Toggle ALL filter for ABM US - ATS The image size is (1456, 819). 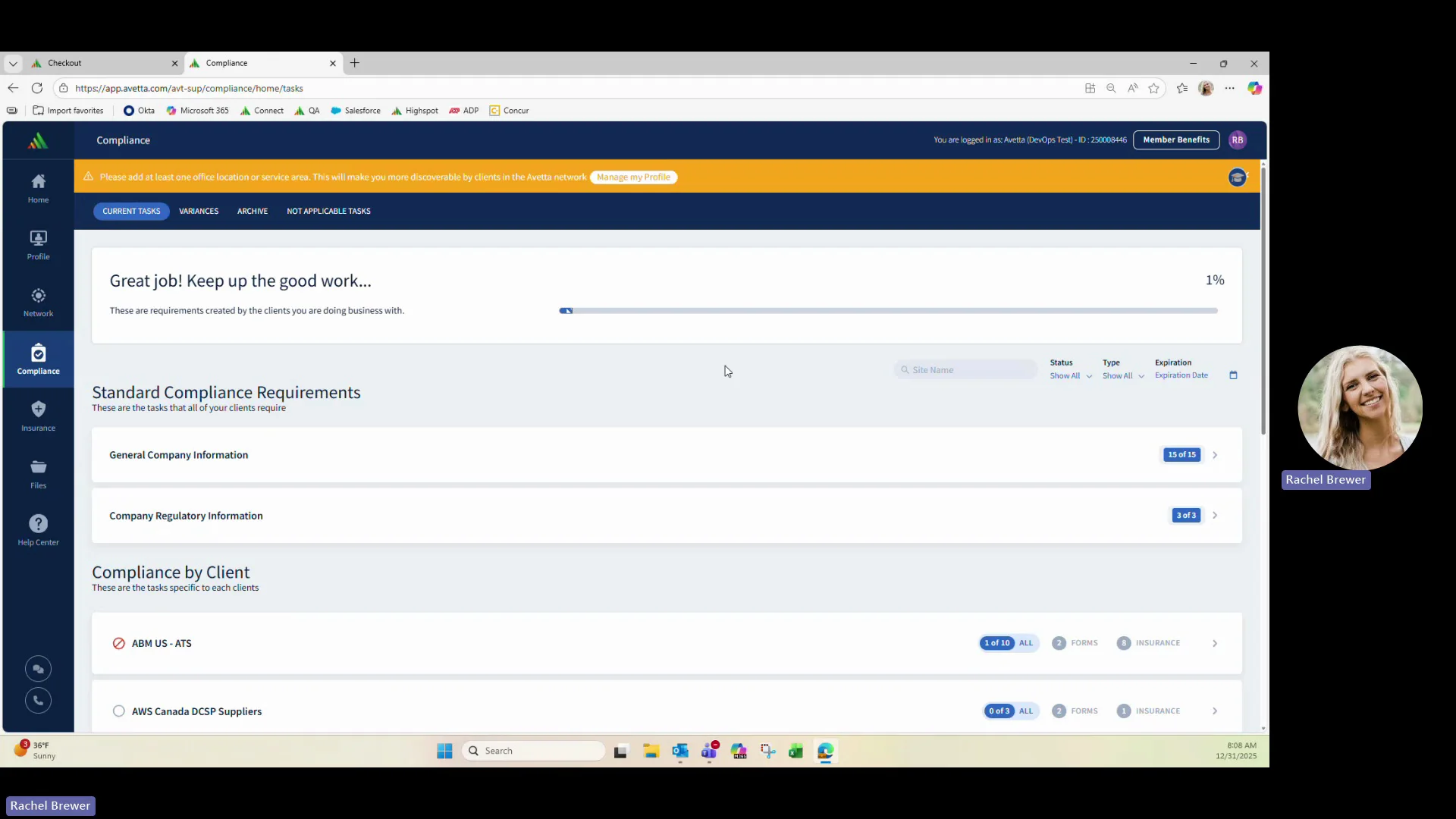[1025, 643]
